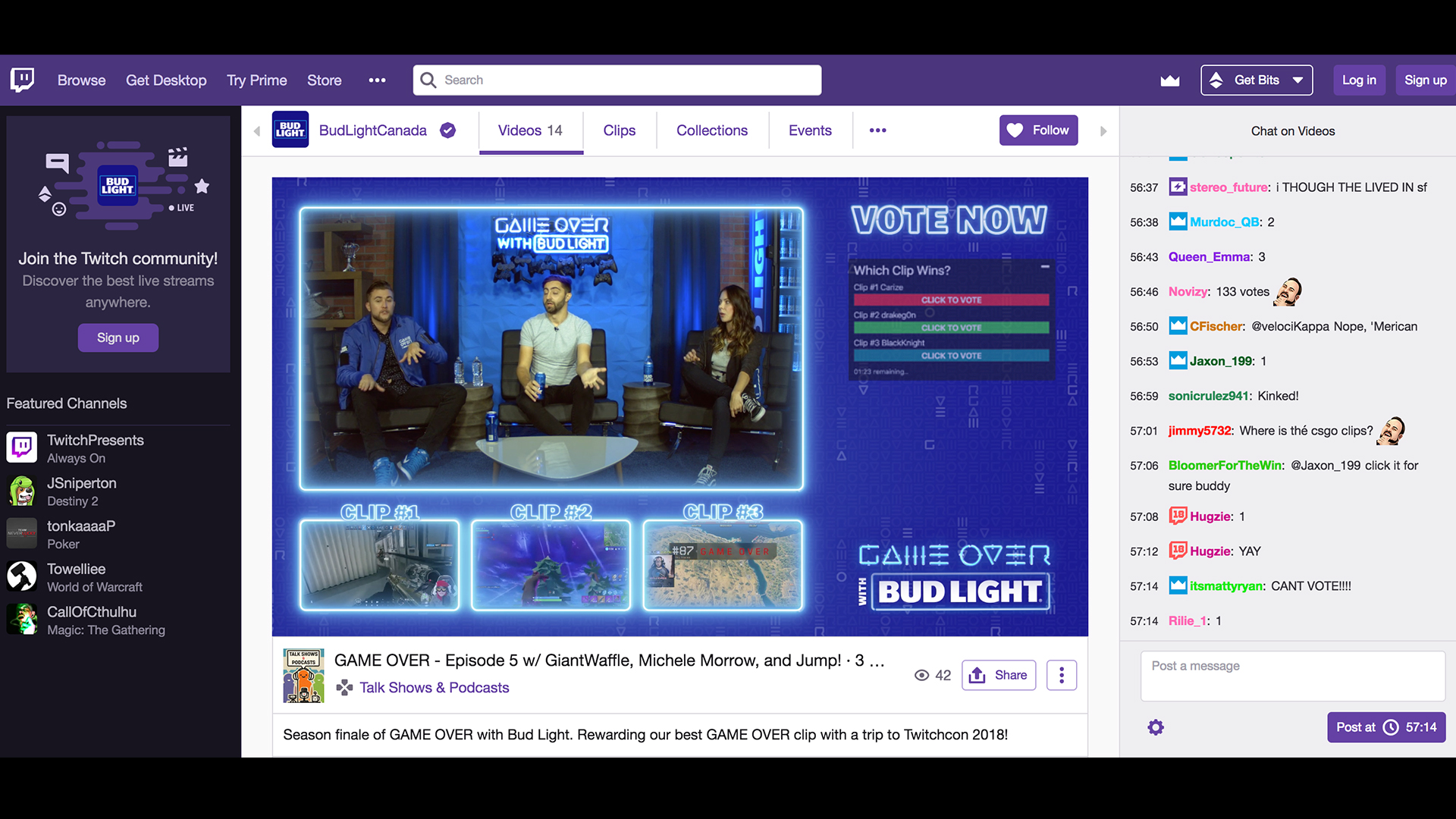The width and height of the screenshot is (1456, 819).
Task: Open the Collections tab
Action: [711, 130]
